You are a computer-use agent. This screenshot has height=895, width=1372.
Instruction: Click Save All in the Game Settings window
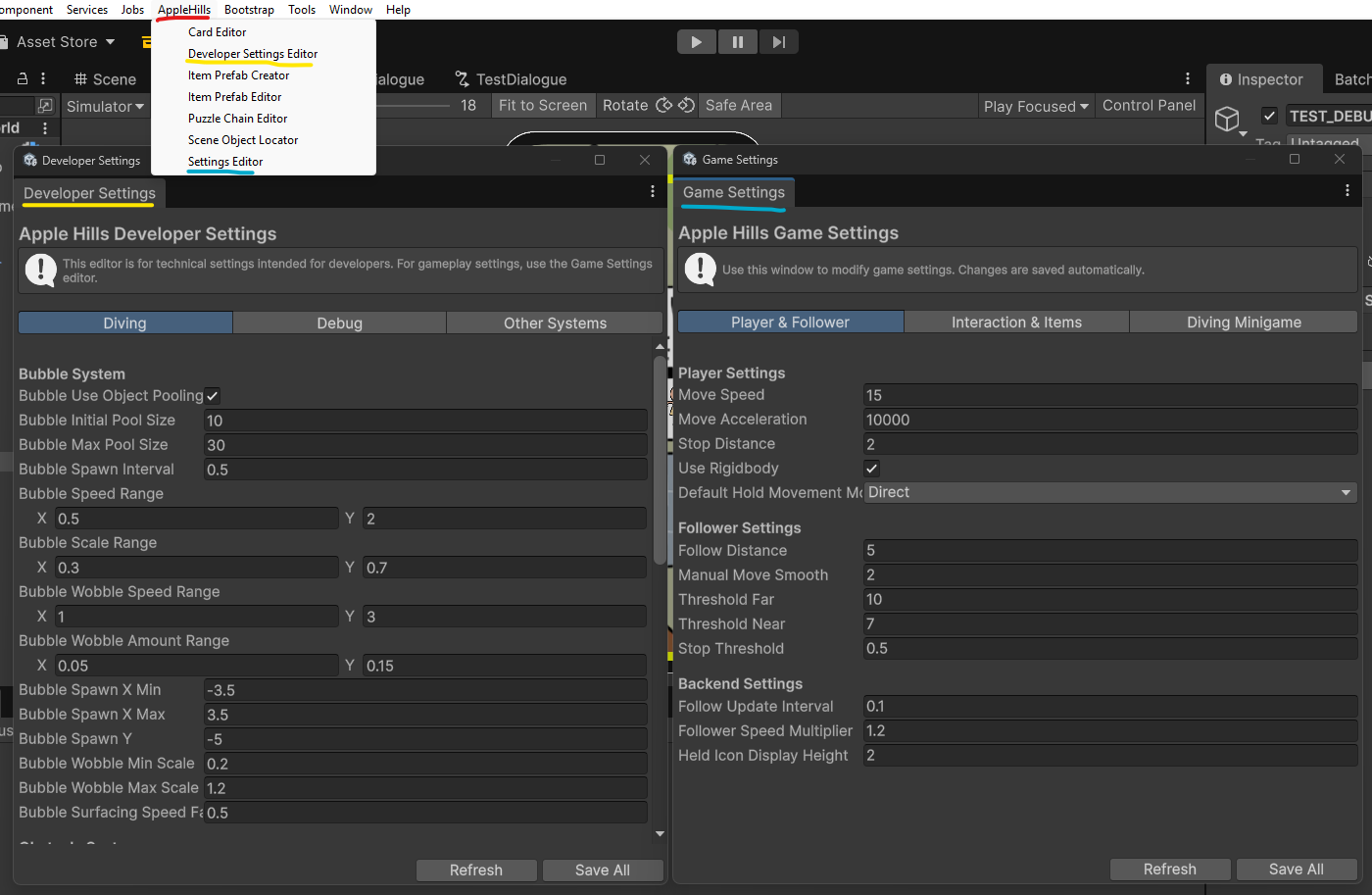pyautogui.click(x=1297, y=869)
